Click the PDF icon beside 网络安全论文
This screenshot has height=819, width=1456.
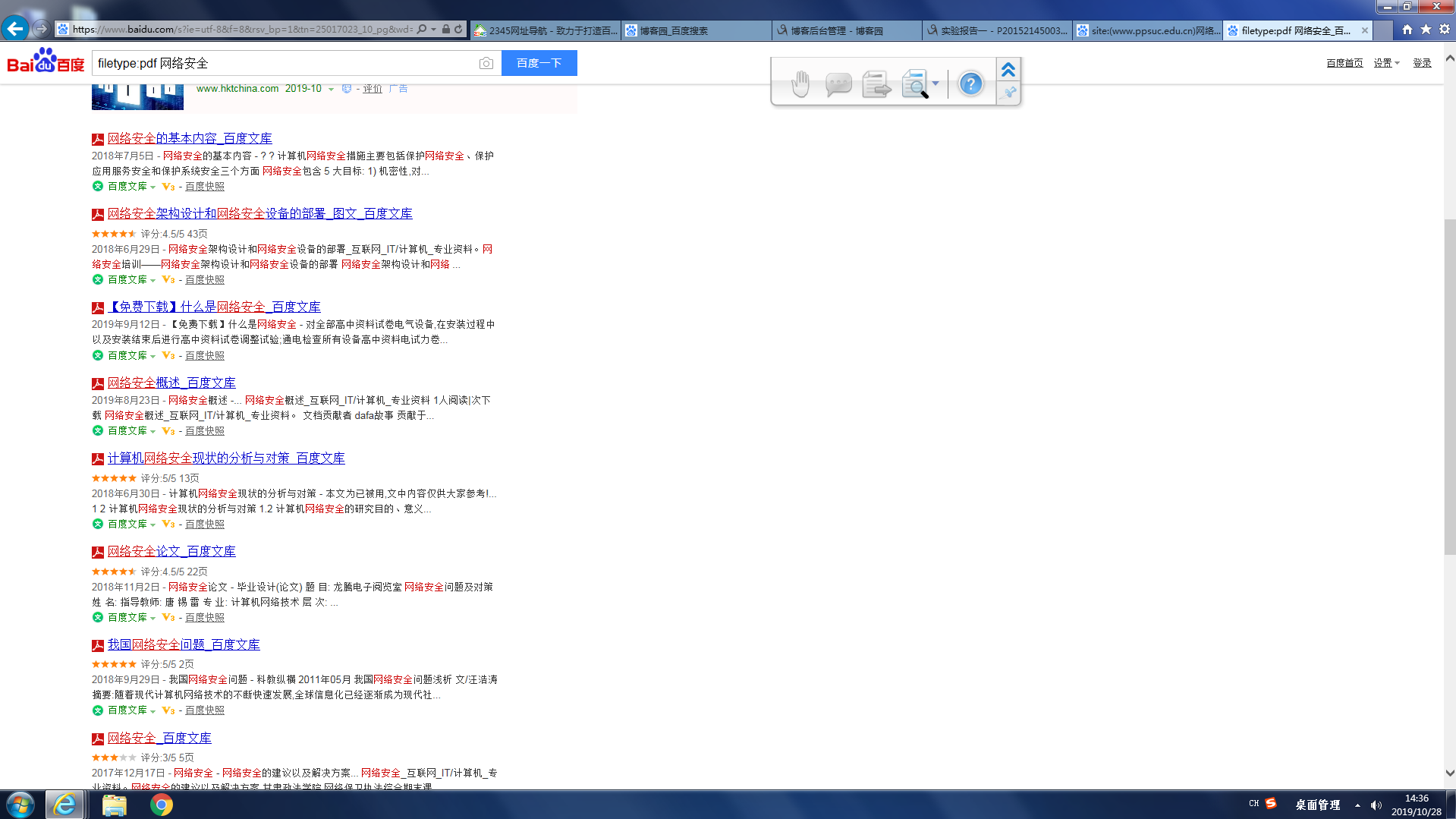(x=98, y=553)
